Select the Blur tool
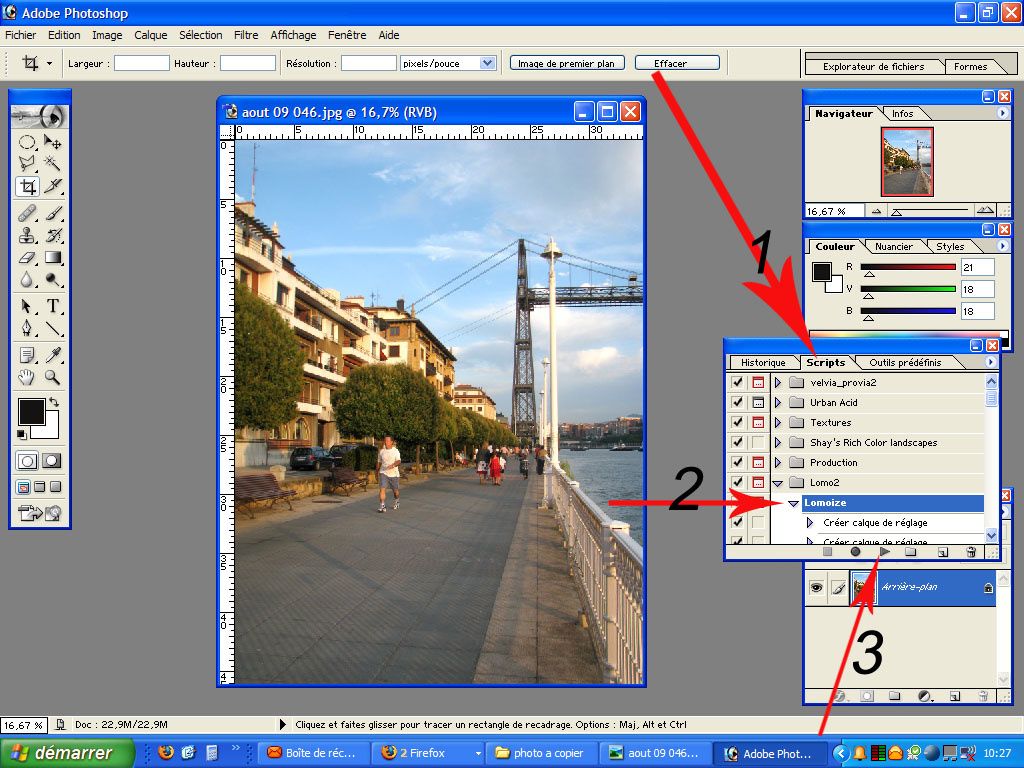Image resolution: width=1024 pixels, height=768 pixels. pos(27,280)
